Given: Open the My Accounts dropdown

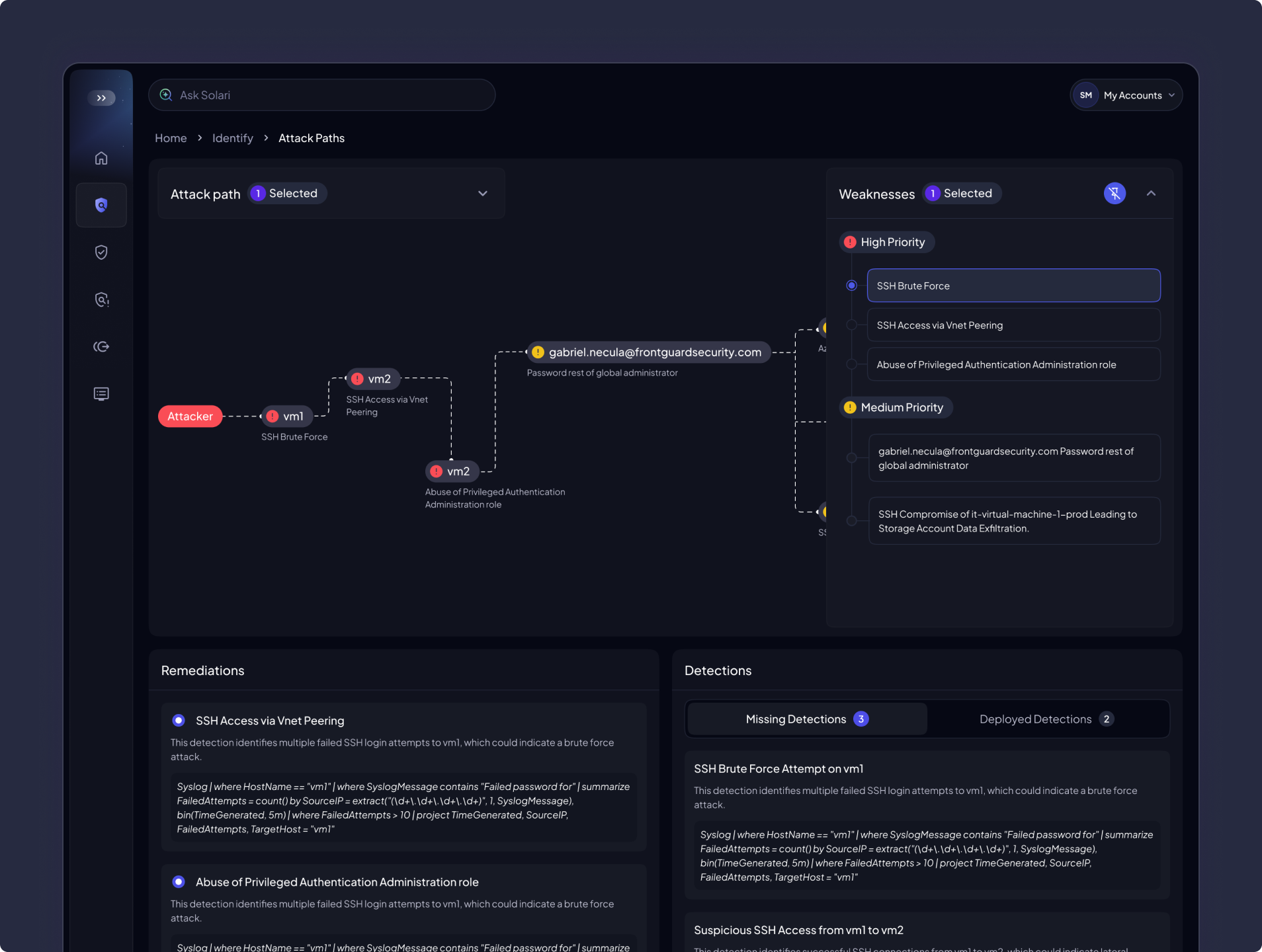Looking at the screenshot, I should pyautogui.click(x=1126, y=95).
